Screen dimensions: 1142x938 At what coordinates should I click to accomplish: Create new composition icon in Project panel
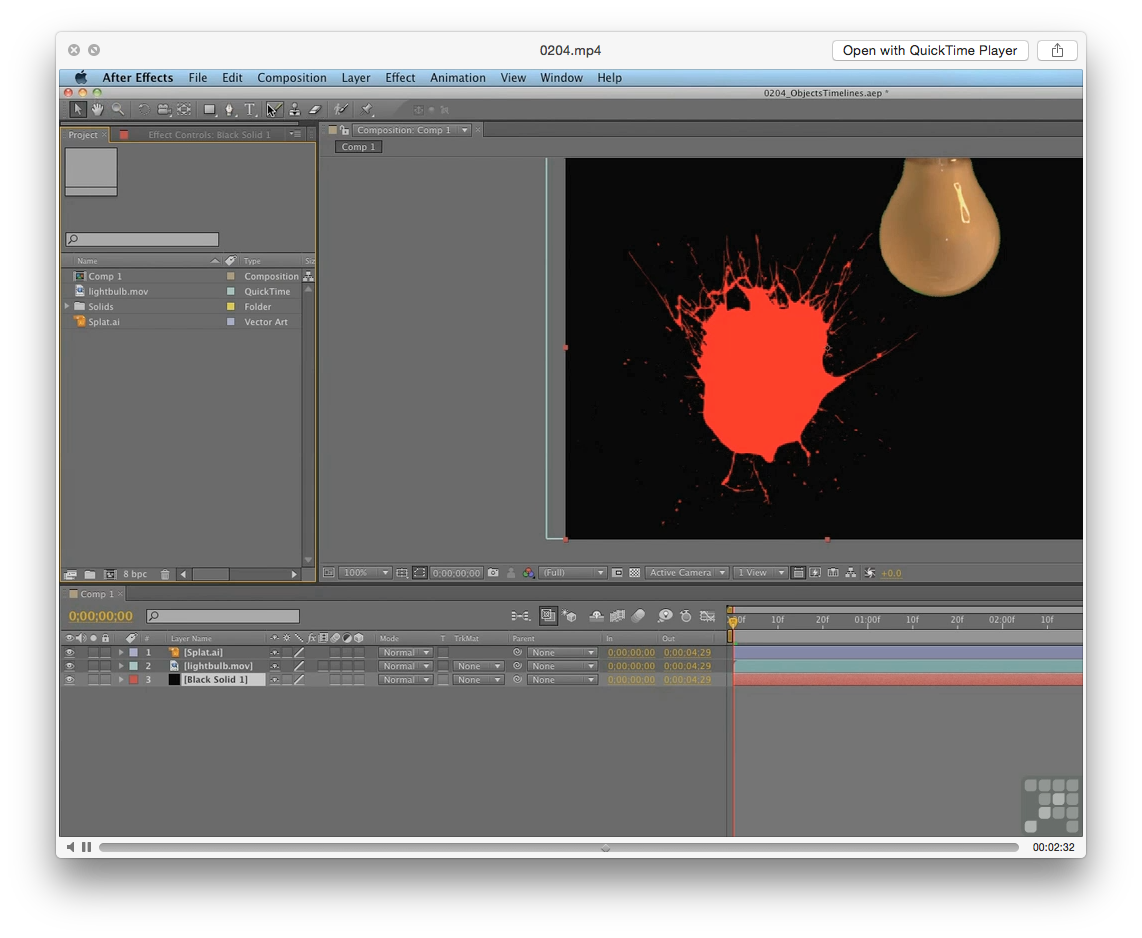click(x=110, y=574)
